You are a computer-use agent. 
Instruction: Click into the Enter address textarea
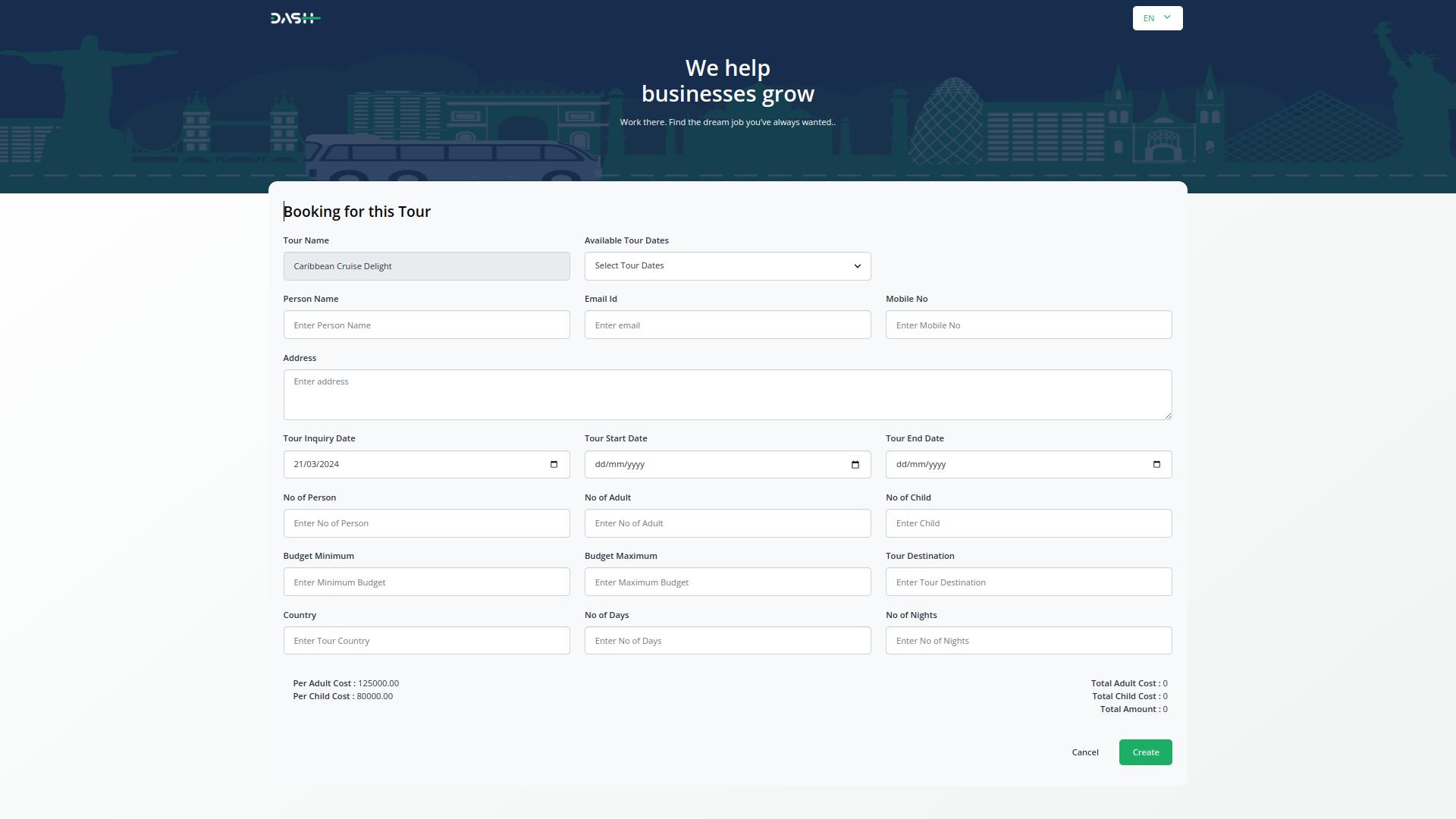727,394
